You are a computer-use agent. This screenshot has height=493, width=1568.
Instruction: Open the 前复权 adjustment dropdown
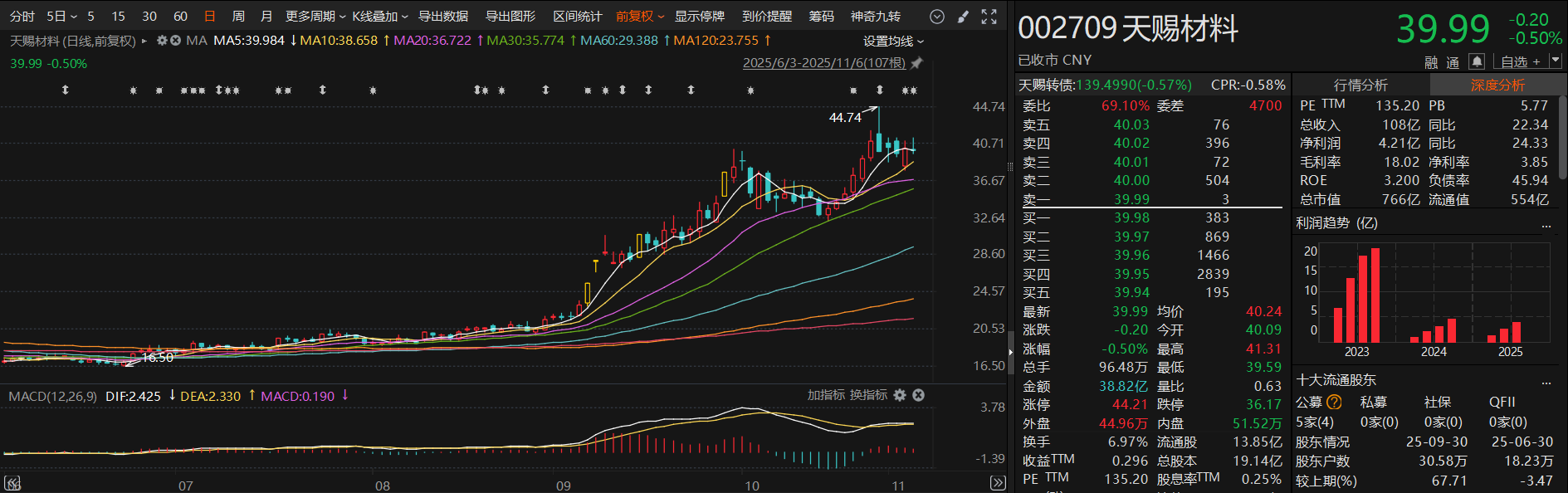pyautogui.click(x=639, y=17)
